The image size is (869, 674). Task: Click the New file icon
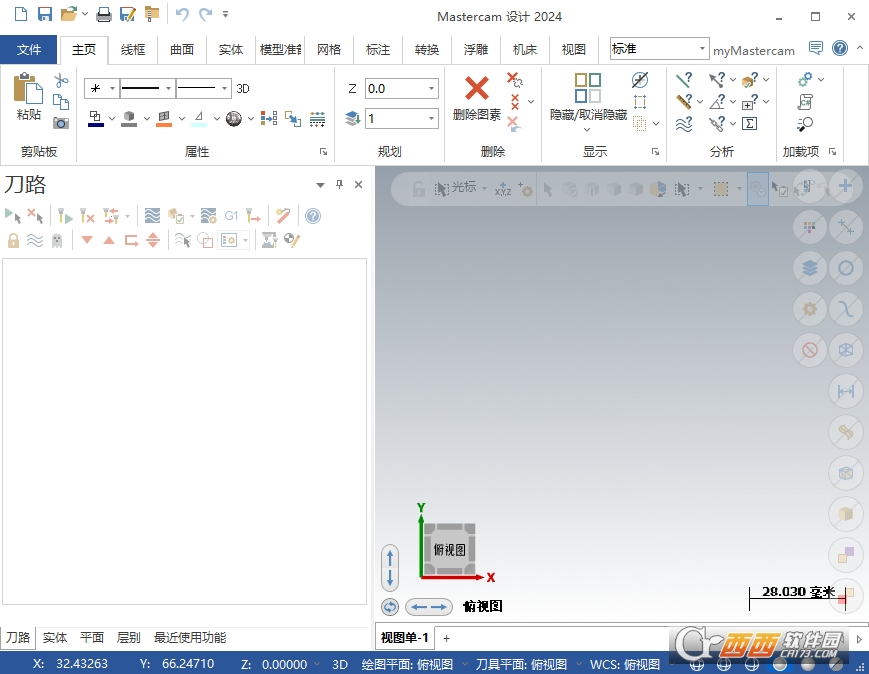[21, 14]
